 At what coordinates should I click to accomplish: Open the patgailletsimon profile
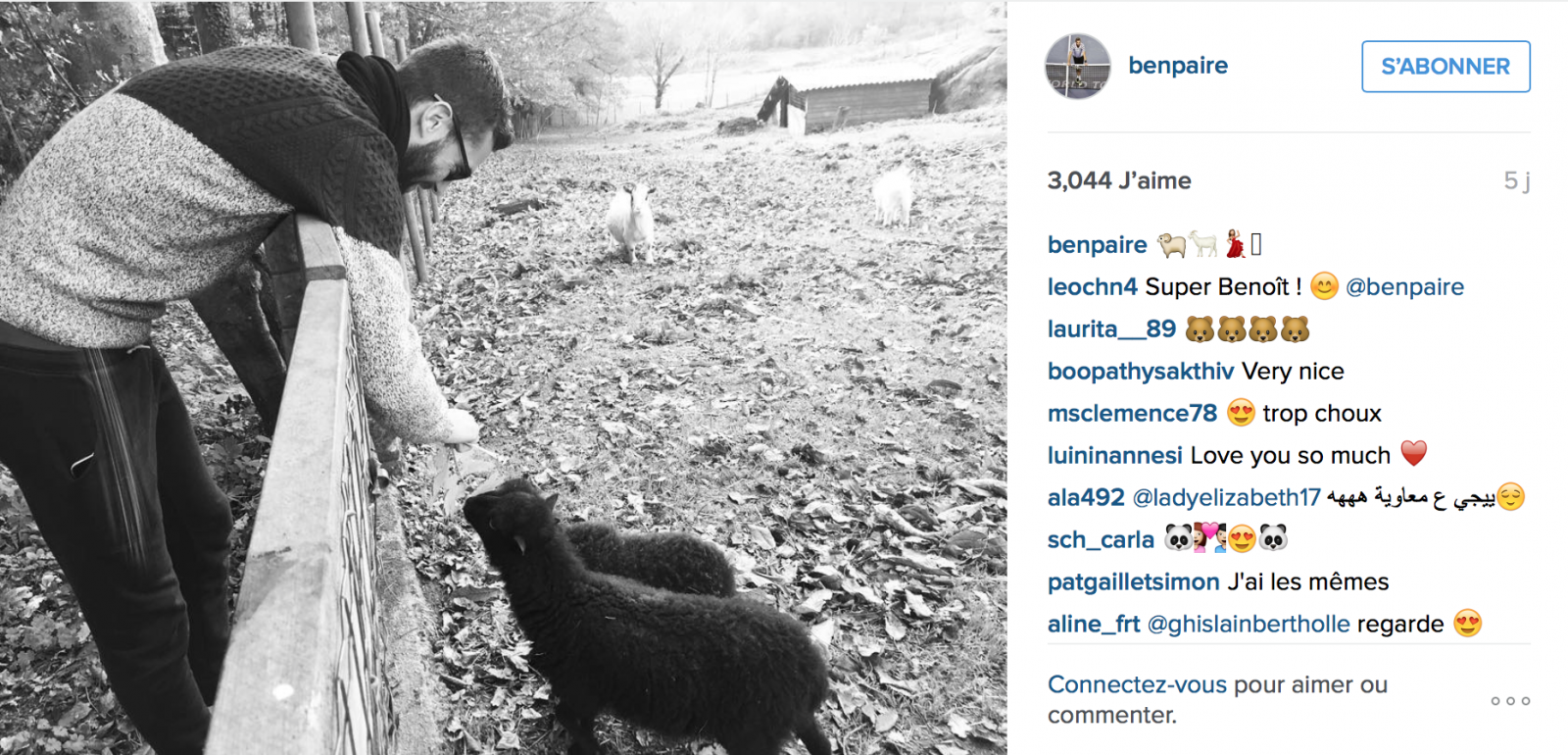tap(1134, 582)
